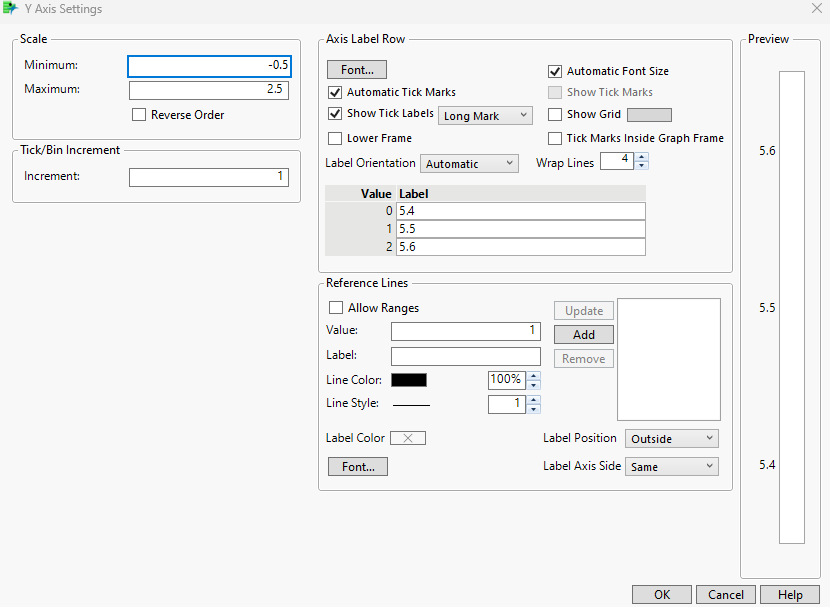
Task: Open the Label Orientation dropdown
Action: pos(470,162)
